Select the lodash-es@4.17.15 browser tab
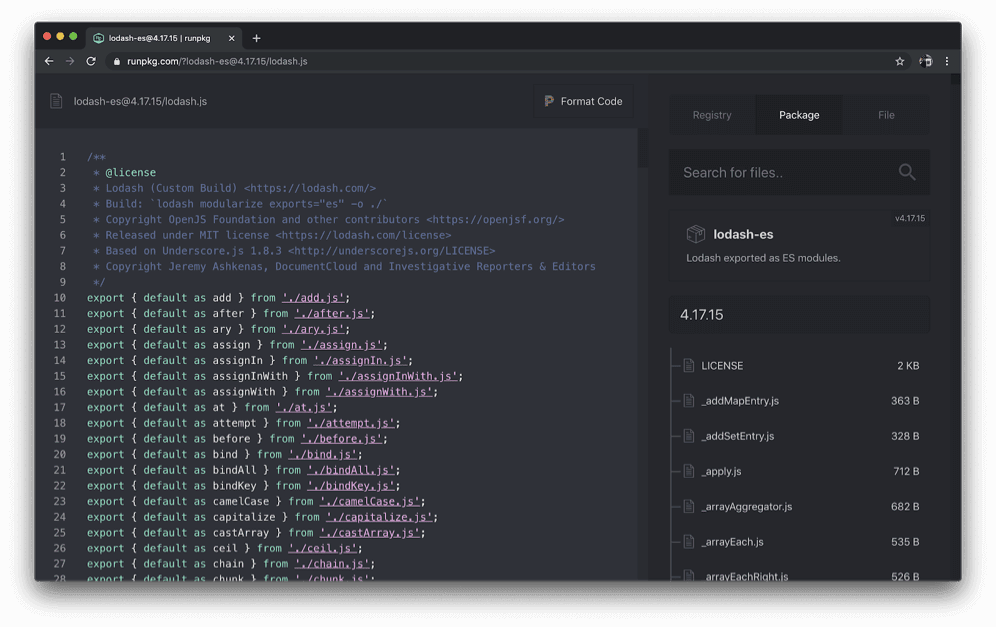The width and height of the screenshot is (996, 627). [165, 38]
